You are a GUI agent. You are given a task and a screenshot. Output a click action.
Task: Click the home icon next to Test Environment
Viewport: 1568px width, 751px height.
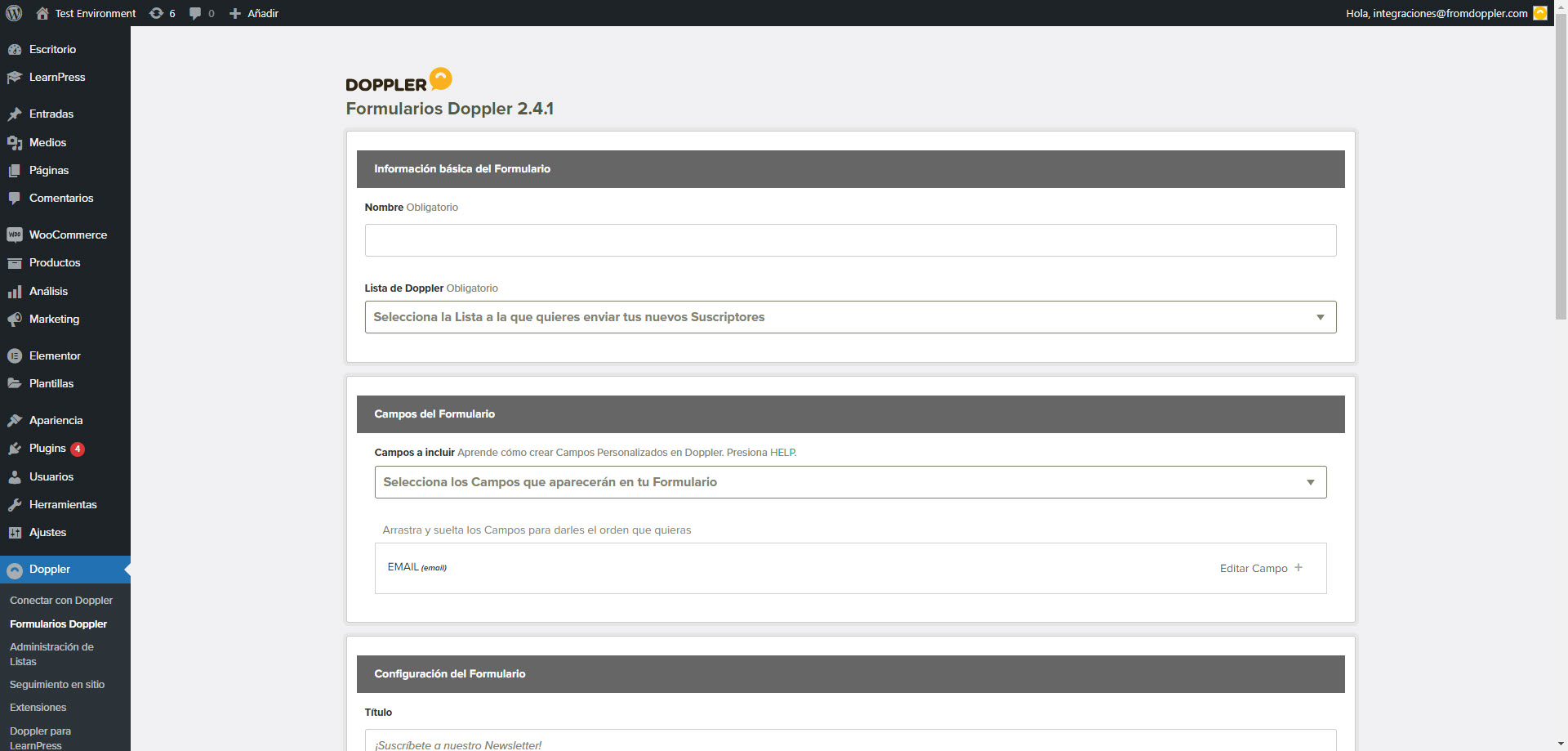pyautogui.click(x=42, y=13)
